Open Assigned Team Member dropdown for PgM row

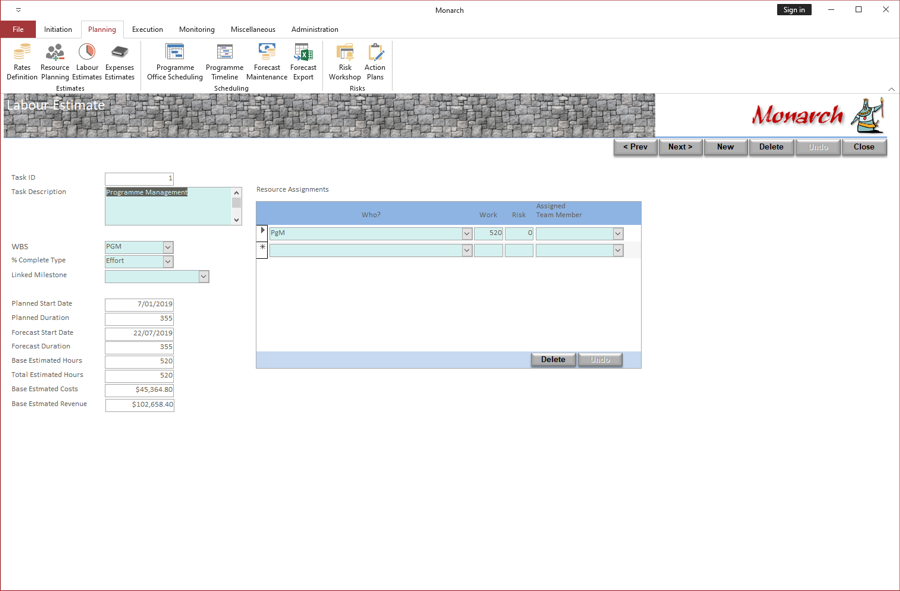(x=618, y=234)
